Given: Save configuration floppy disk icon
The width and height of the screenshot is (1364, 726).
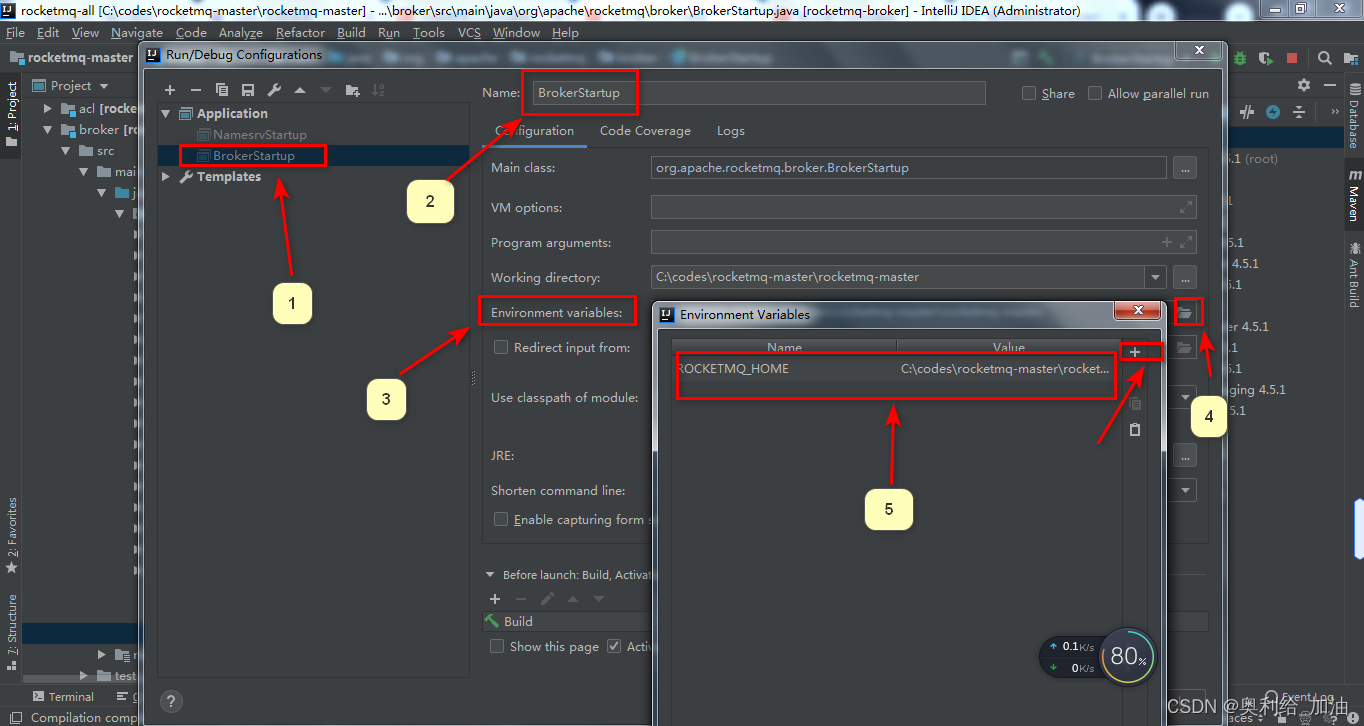Looking at the screenshot, I should coord(248,90).
